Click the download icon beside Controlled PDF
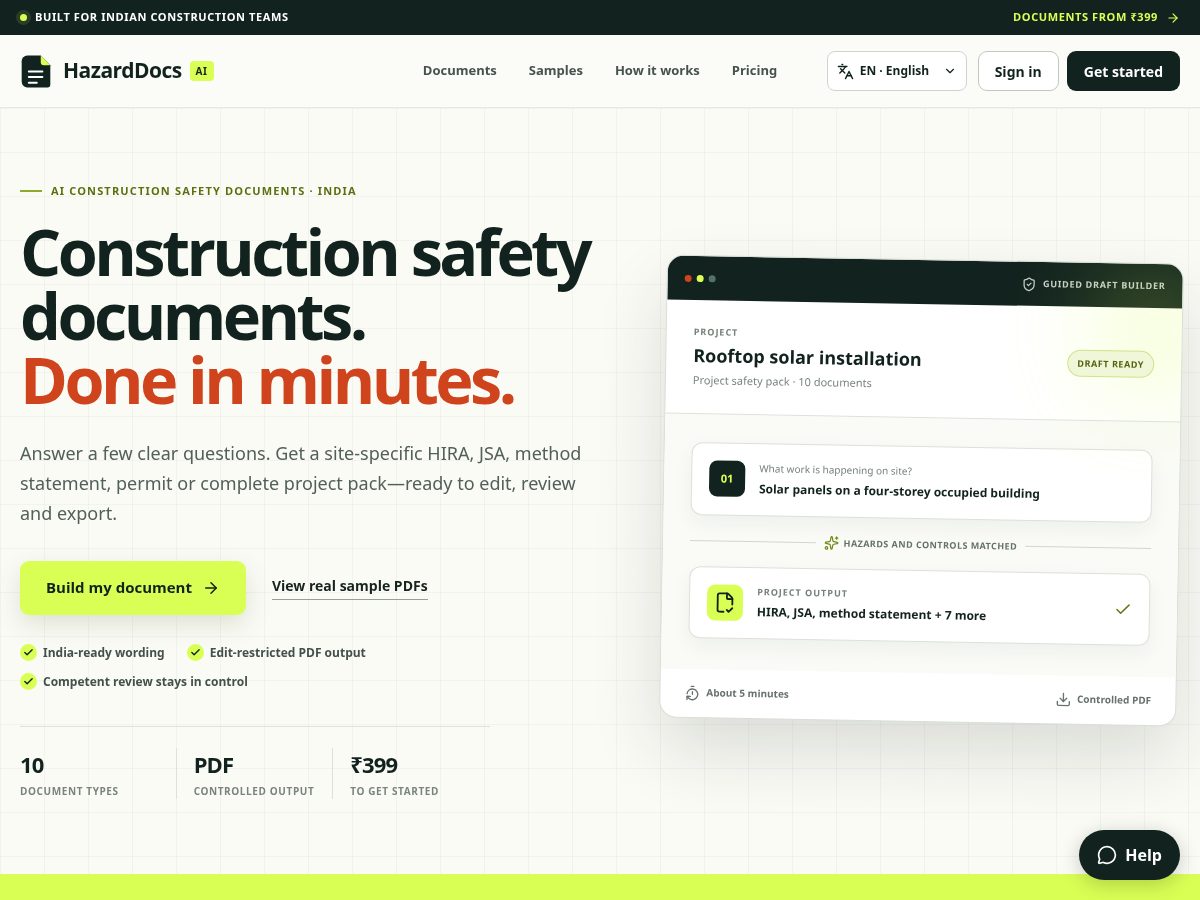Image resolution: width=1200 pixels, height=900 pixels. click(x=1063, y=700)
